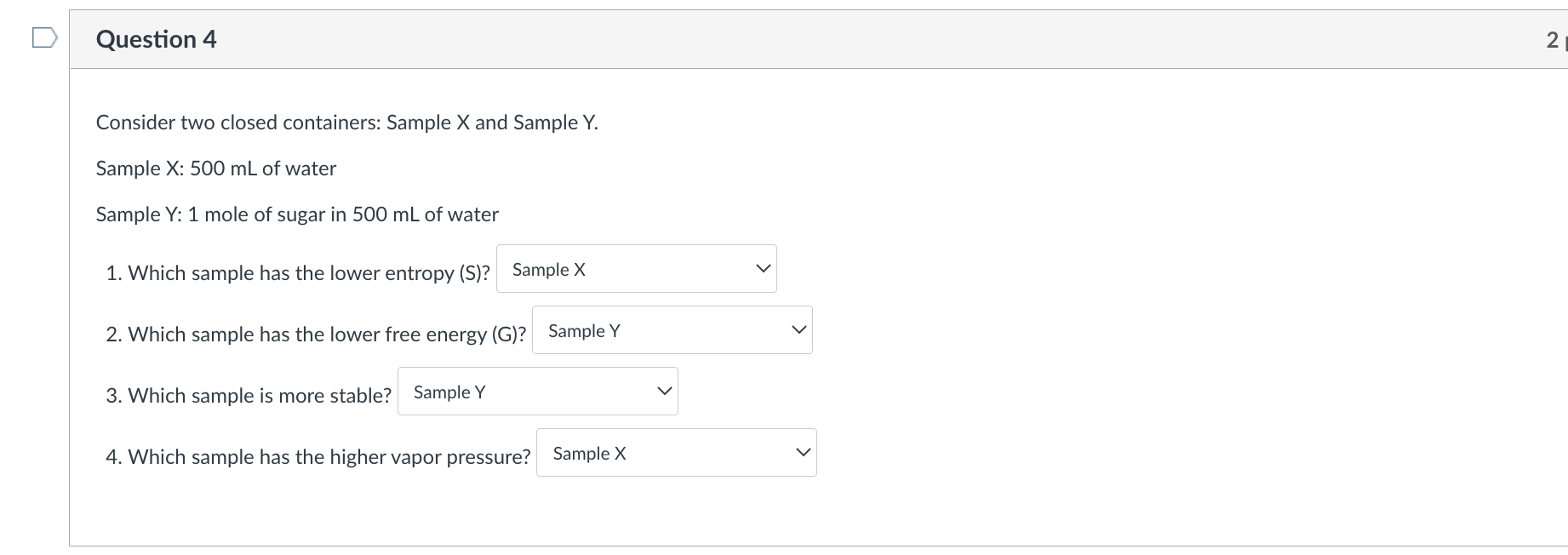Screen dimensions: 1568x555
Task: Open the dropdown for question 1 about entropy
Action: pyautogui.click(x=636, y=268)
